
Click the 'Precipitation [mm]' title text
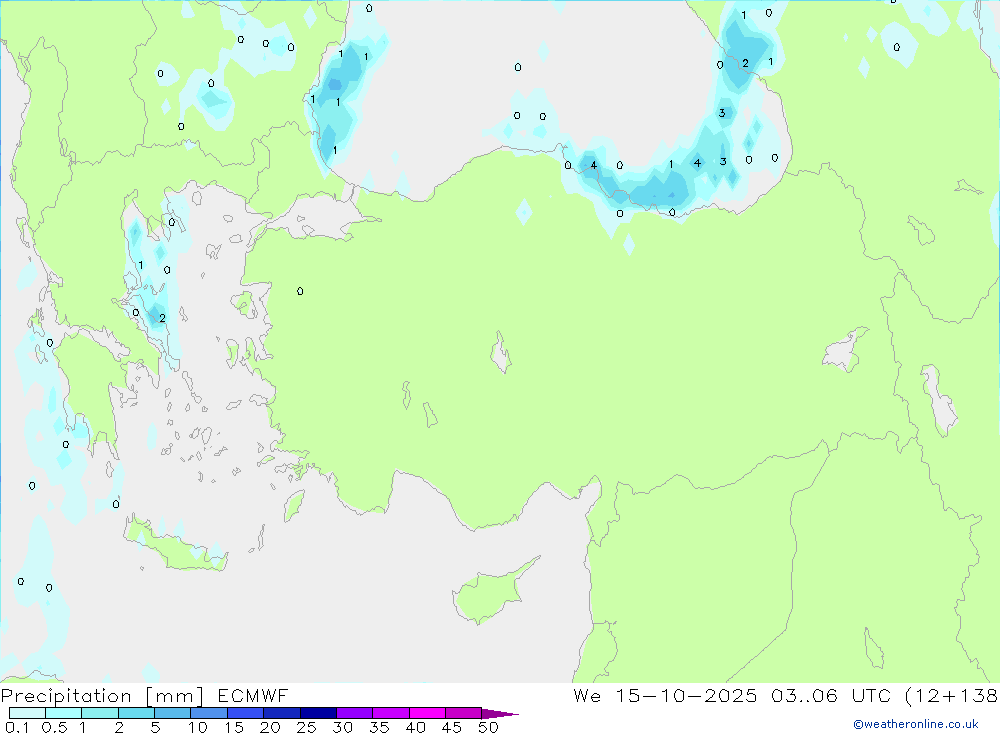click(102, 696)
